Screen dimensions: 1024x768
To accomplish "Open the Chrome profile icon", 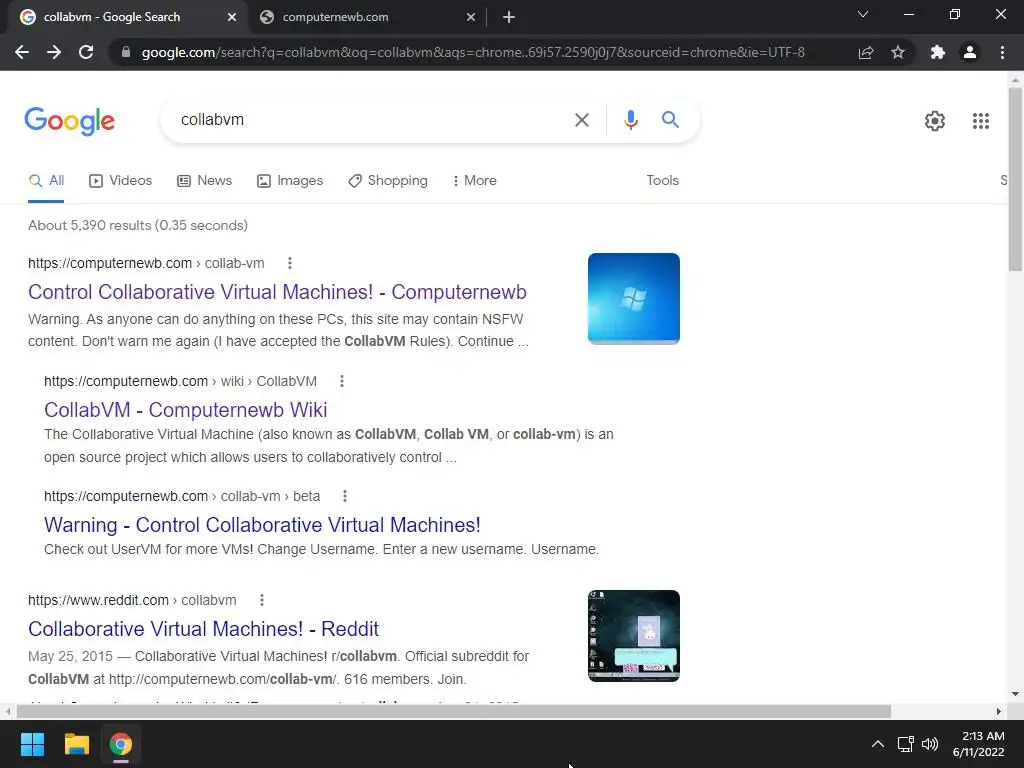I will point(970,52).
